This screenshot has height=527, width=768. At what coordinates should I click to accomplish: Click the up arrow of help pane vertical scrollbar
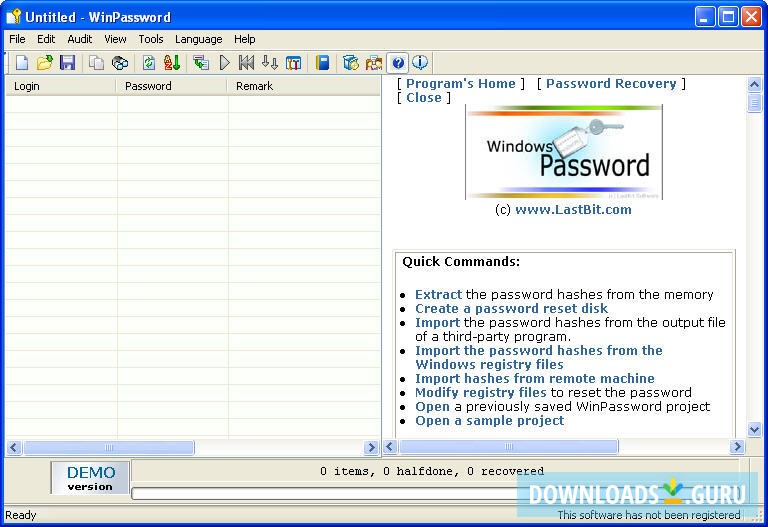coord(754,84)
